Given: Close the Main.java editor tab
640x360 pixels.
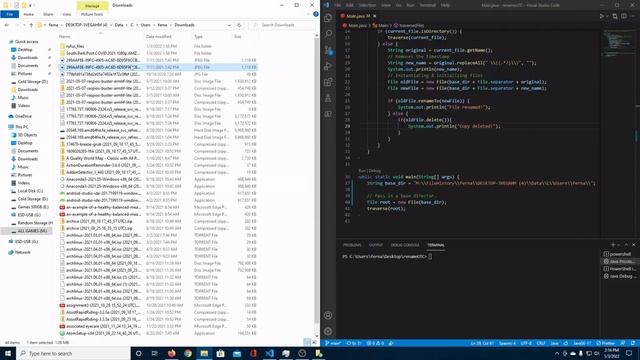Looking at the screenshot, I should (x=374, y=16).
